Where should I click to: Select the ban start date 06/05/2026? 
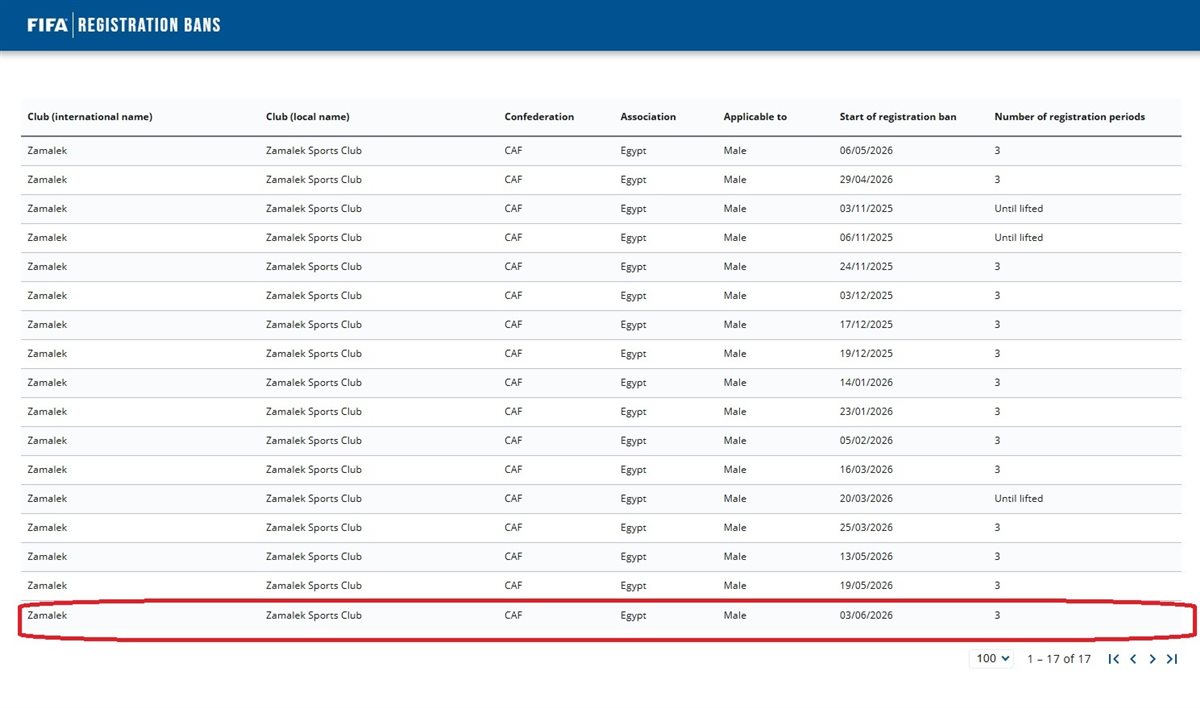[866, 151]
